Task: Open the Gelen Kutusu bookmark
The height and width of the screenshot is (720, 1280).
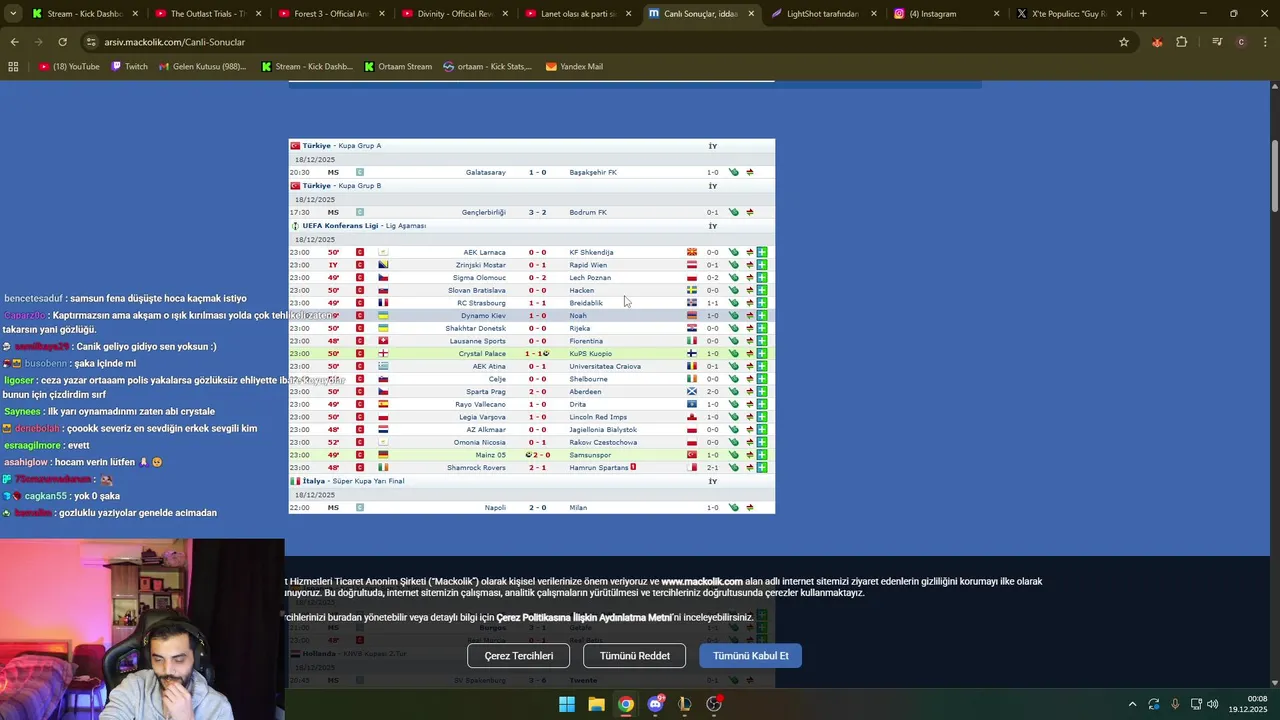Action: click(203, 67)
